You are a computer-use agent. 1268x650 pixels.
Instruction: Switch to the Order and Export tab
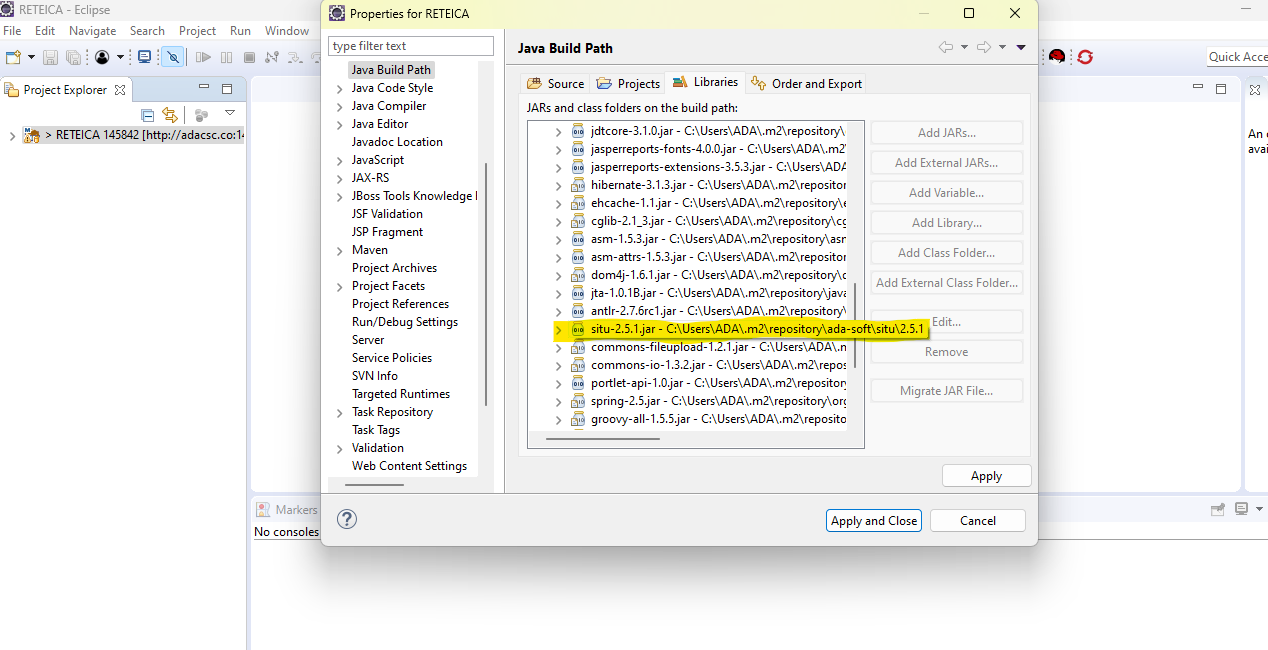coord(806,84)
